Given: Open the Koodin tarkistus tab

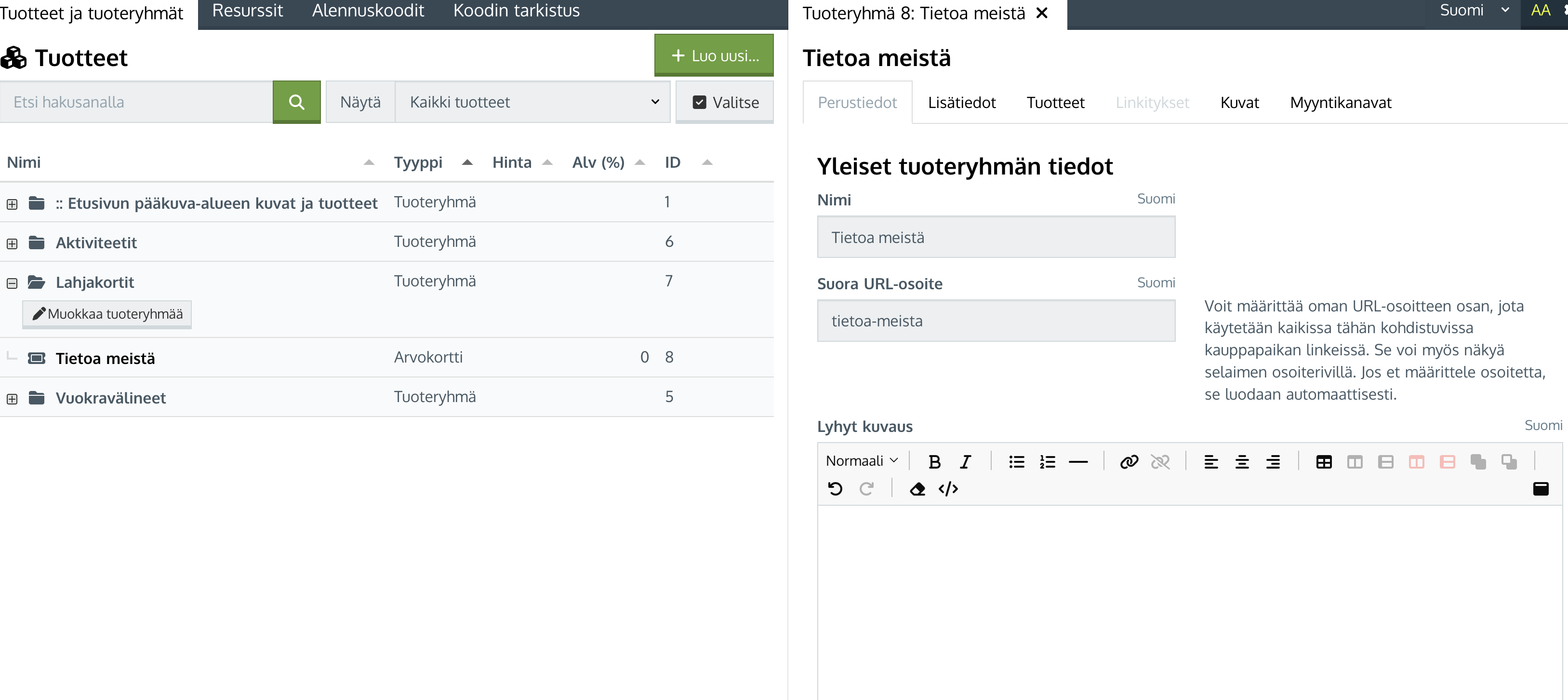Looking at the screenshot, I should click(516, 11).
